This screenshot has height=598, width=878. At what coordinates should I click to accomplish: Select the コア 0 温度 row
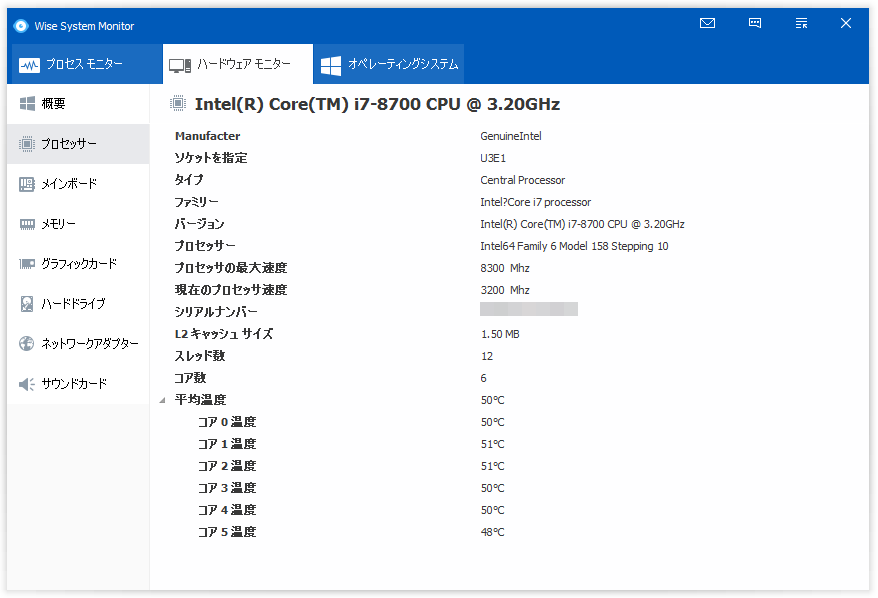click(227, 422)
